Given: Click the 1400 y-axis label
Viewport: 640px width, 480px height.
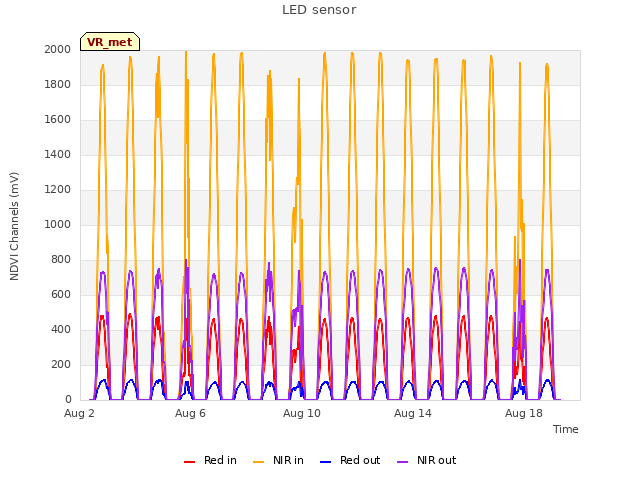Looking at the screenshot, I should tap(58, 154).
